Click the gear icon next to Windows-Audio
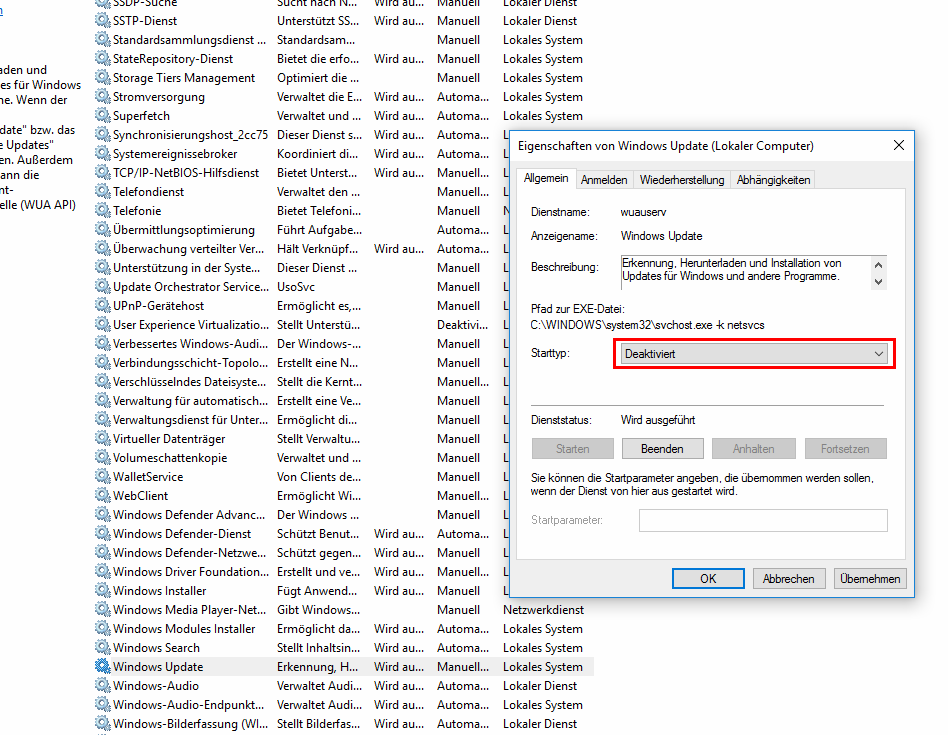 (103, 685)
